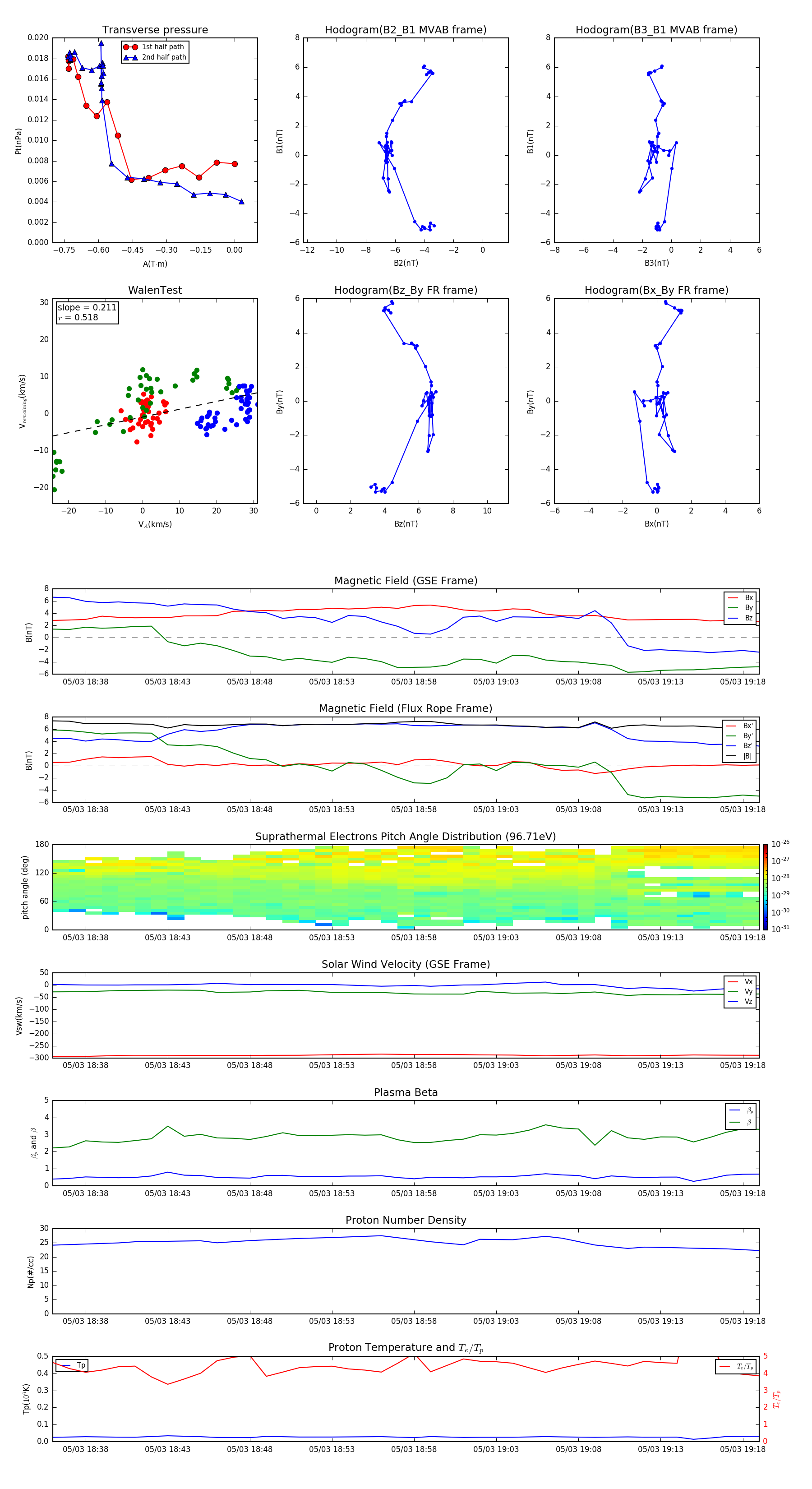
Task: Click the 'Hodogram(Bz_By FR frame)' title
Action: [406, 290]
